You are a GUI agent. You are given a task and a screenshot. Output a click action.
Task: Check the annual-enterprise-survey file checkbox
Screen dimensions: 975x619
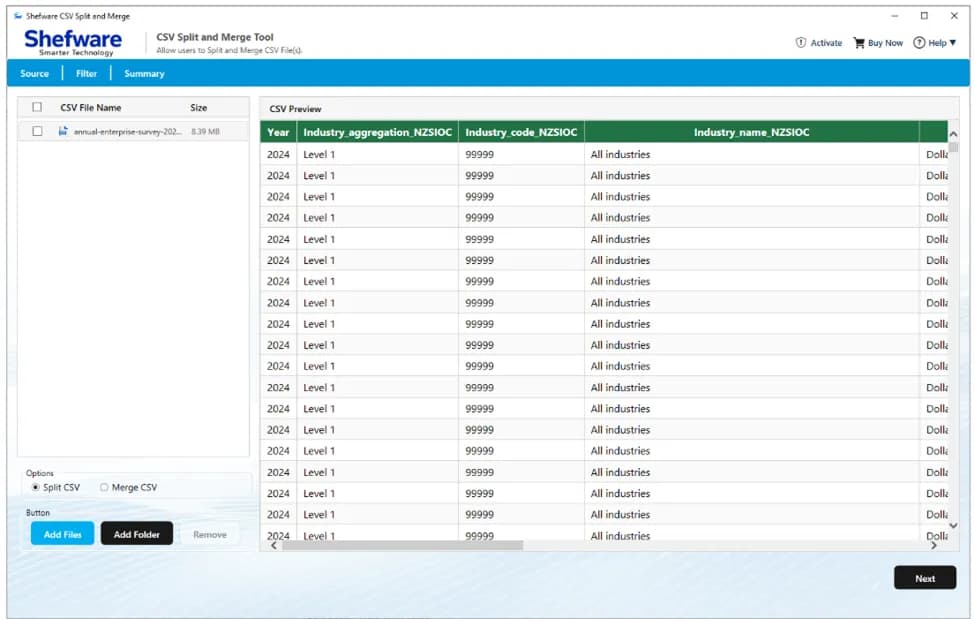tap(37, 131)
